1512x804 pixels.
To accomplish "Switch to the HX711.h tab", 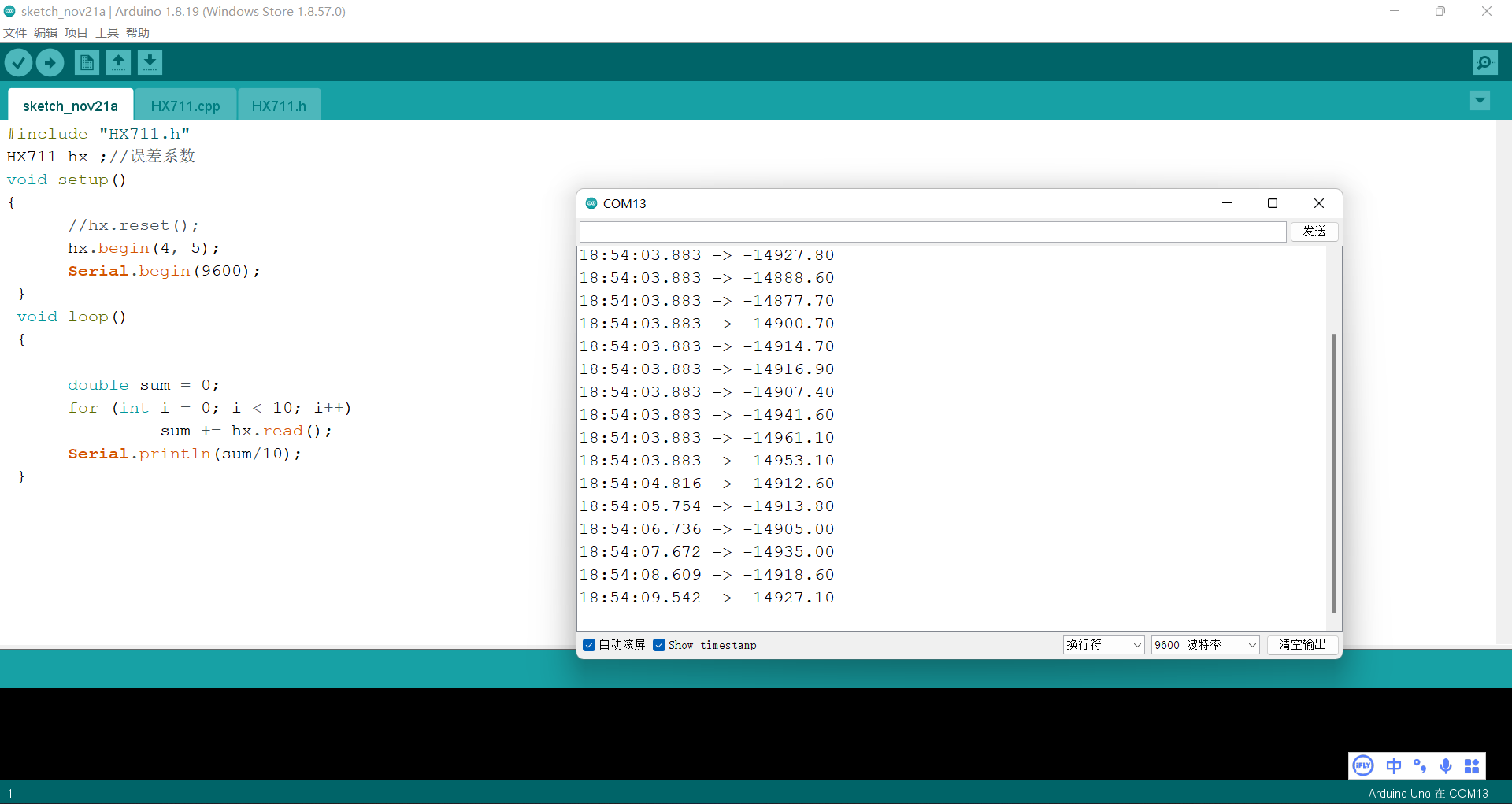I will [x=279, y=106].
